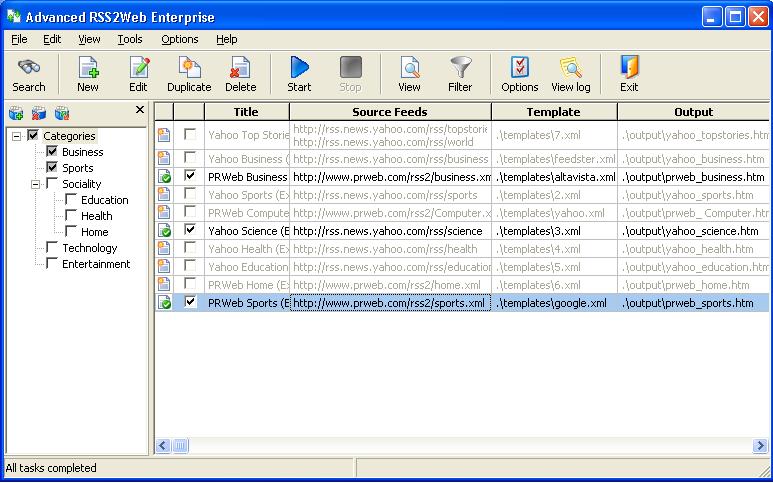Click the Exit door icon
The image size is (773, 483).
click(629, 68)
